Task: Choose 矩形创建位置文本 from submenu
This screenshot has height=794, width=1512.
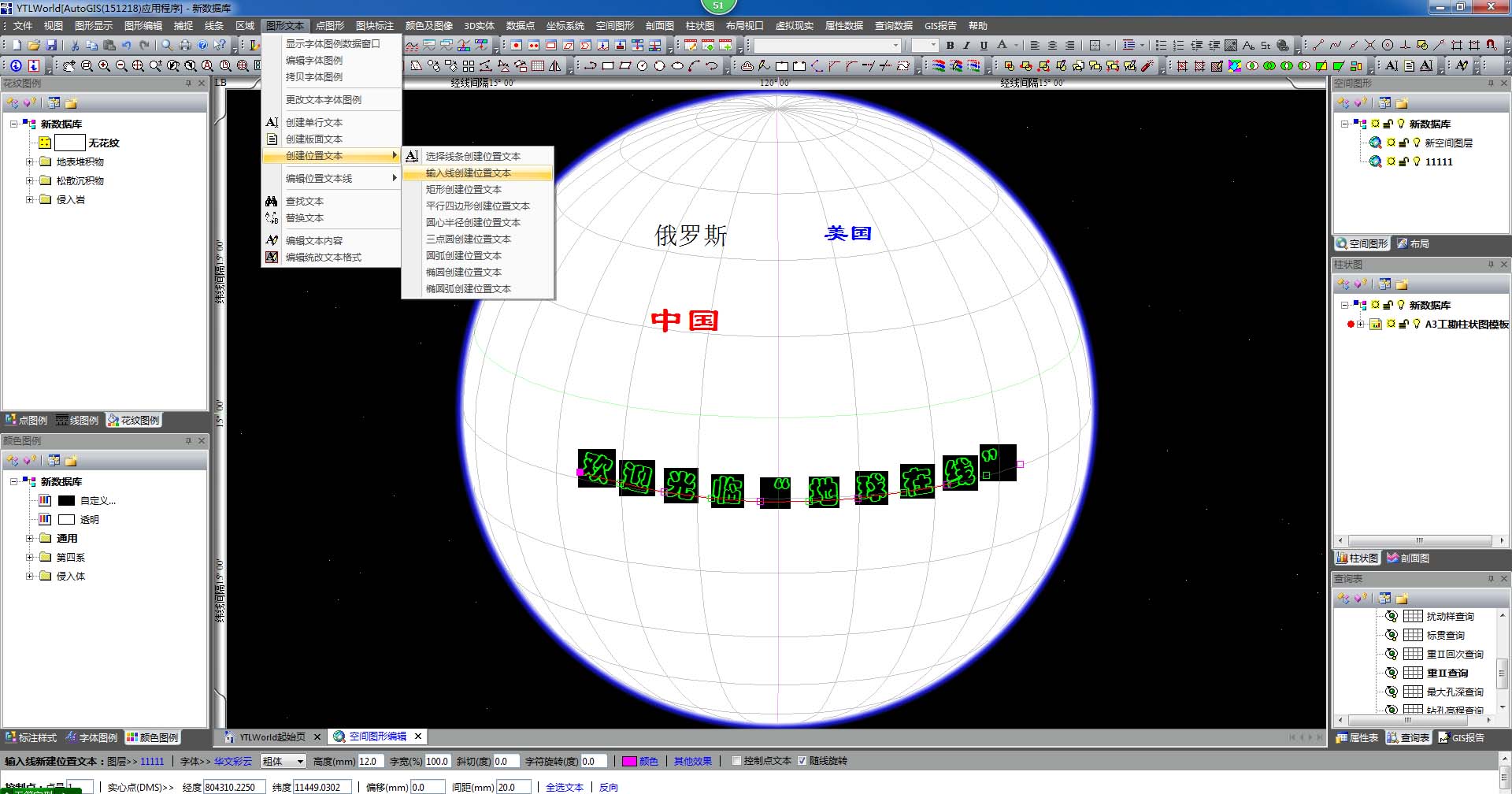Action: (x=476, y=189)
